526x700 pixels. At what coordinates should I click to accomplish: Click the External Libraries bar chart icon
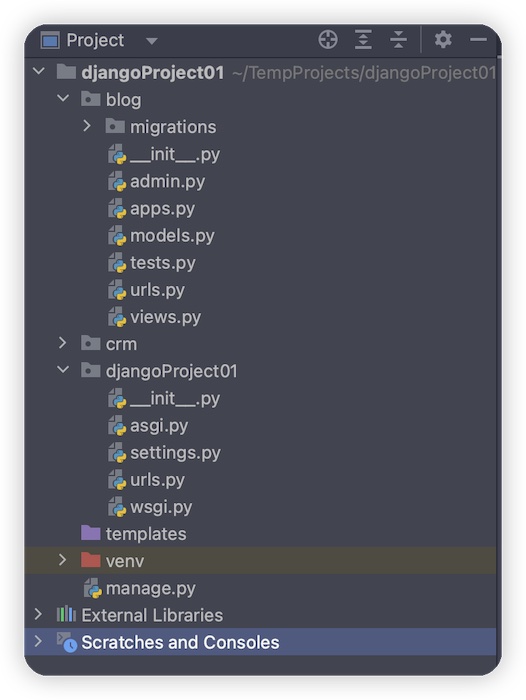pos(66,614)
